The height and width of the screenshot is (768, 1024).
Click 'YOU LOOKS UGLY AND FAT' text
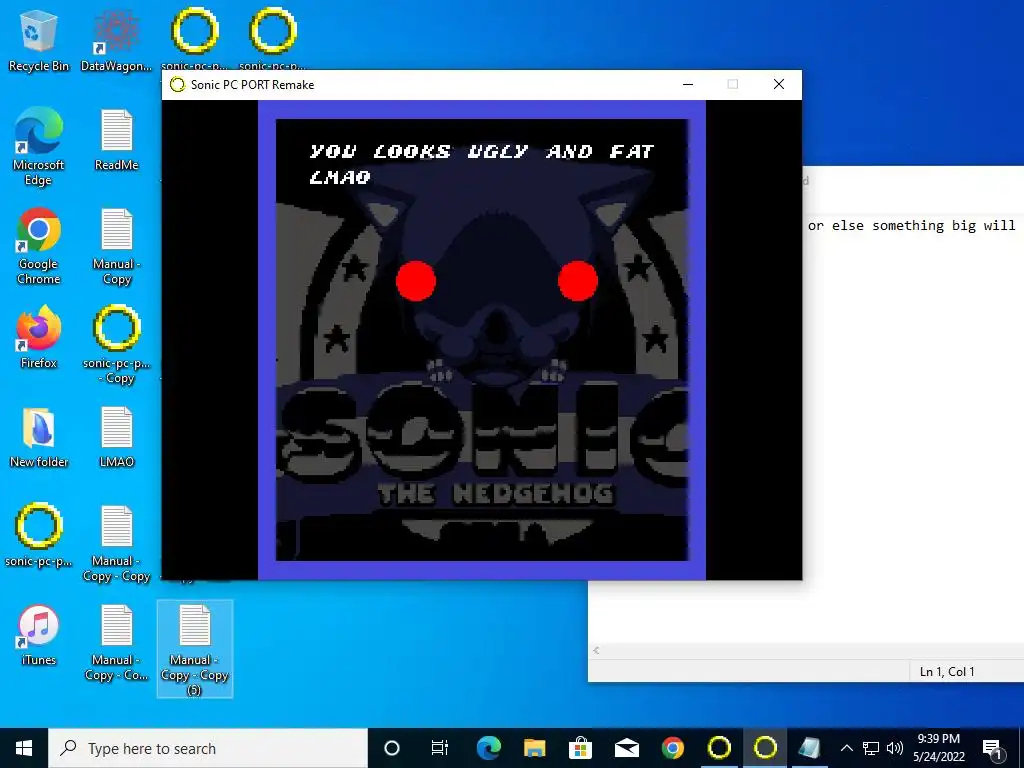tap(481, 152)
